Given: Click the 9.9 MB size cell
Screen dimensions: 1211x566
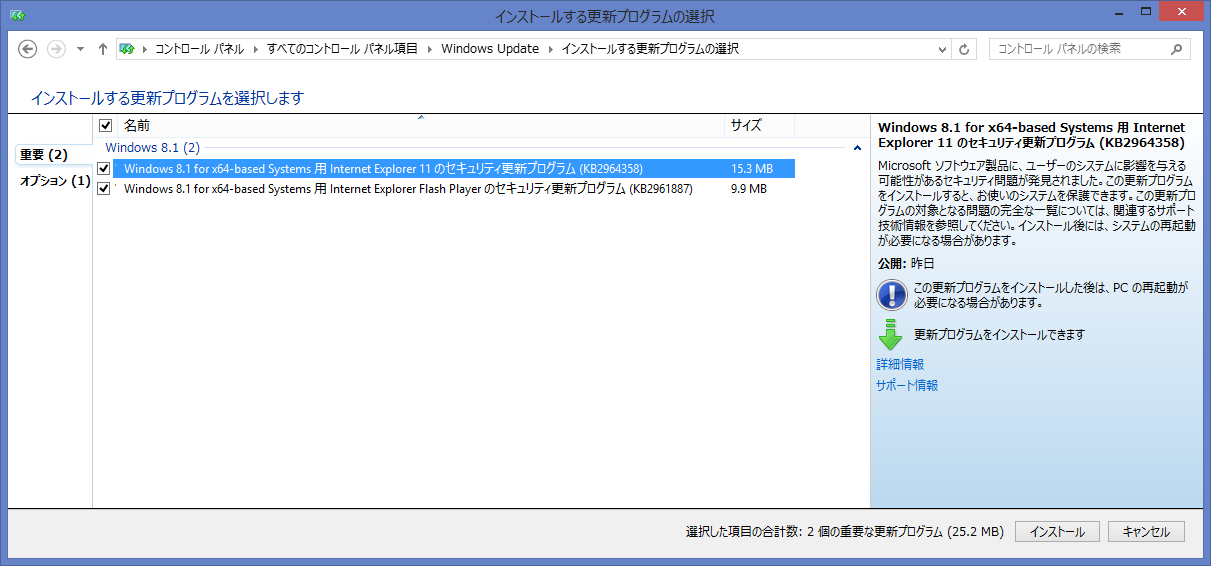Looking at the screenshot, I should [749, 188].
